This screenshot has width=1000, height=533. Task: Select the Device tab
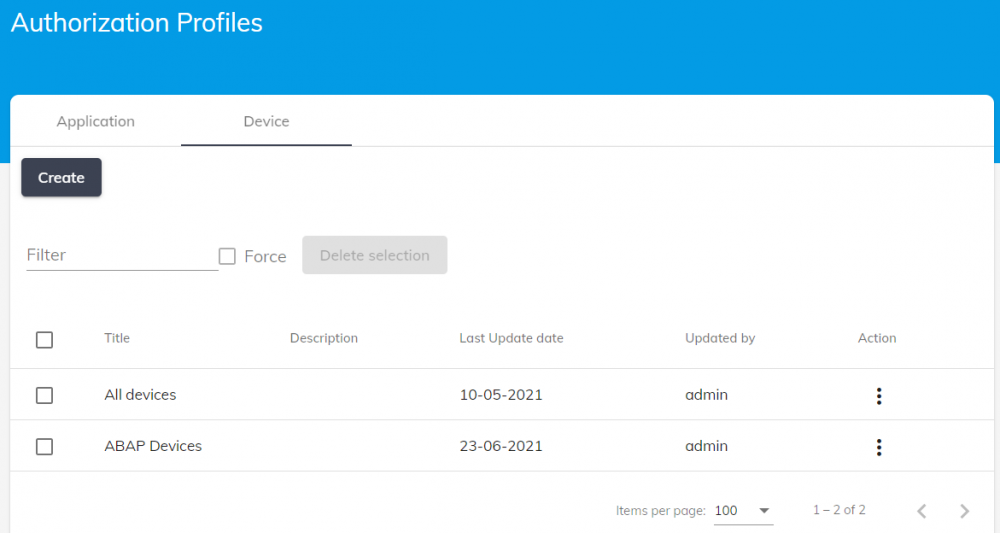click(266, 121)
